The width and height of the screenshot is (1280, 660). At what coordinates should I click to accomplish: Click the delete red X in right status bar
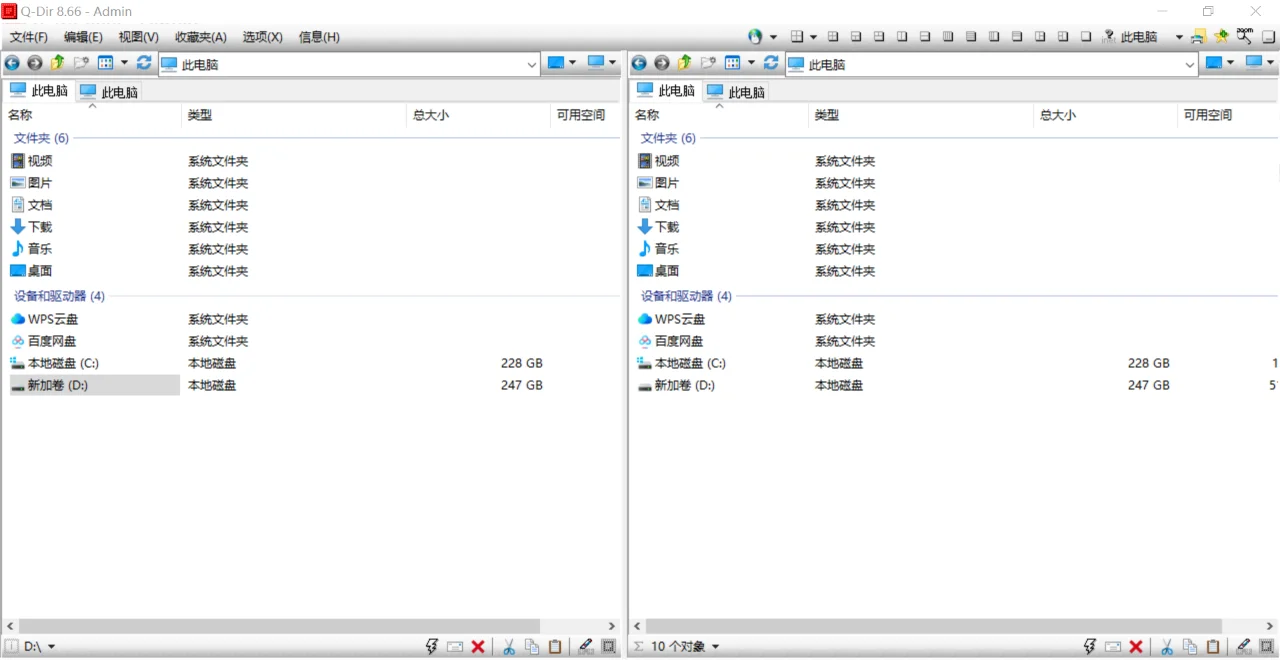[x=1136, y=647]
